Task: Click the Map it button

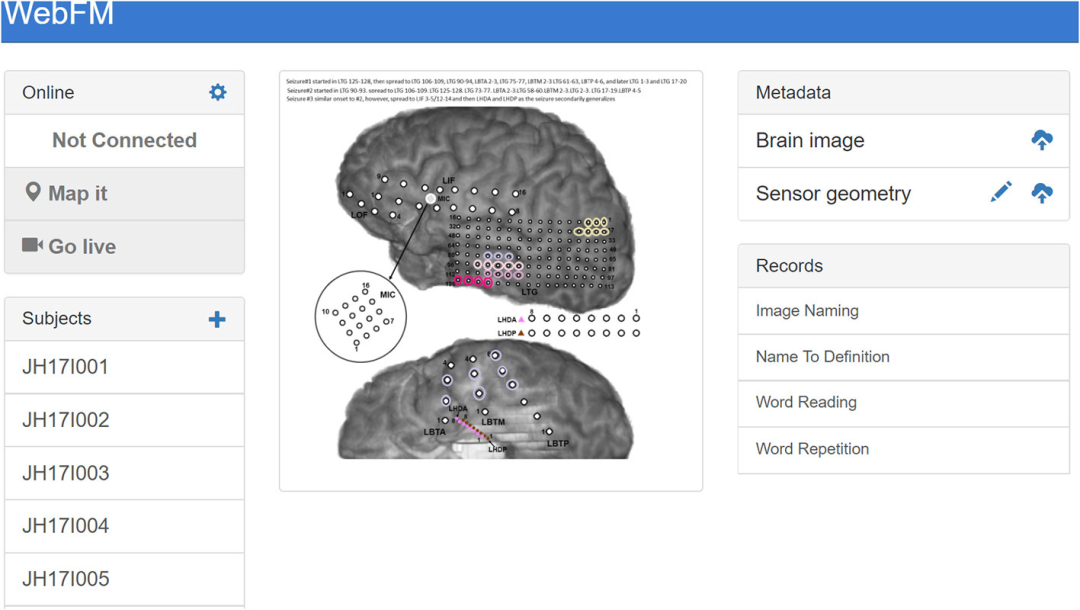Action: click(125, 193)
